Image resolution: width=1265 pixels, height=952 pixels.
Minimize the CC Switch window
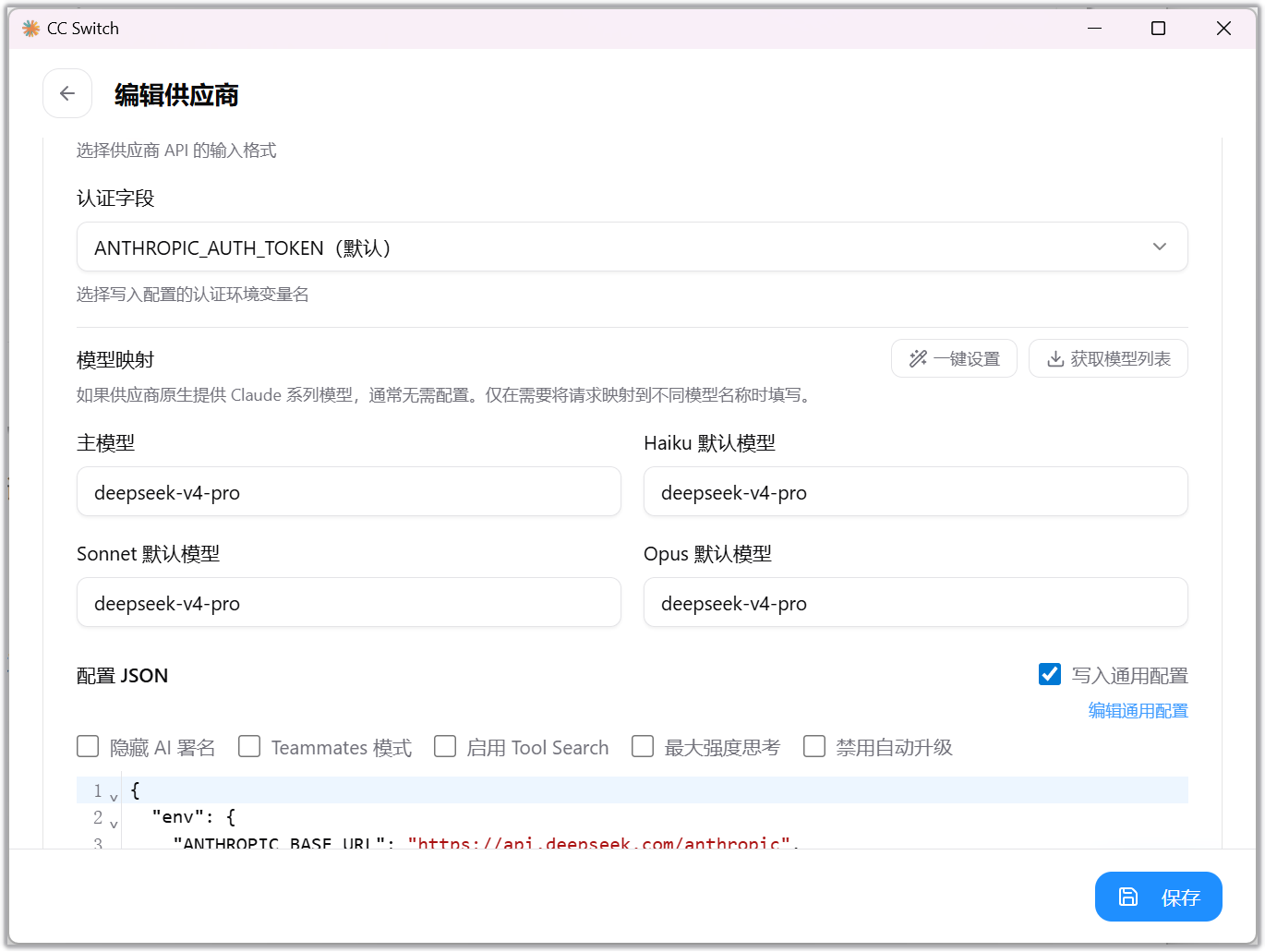click(x=1094, y=29)
